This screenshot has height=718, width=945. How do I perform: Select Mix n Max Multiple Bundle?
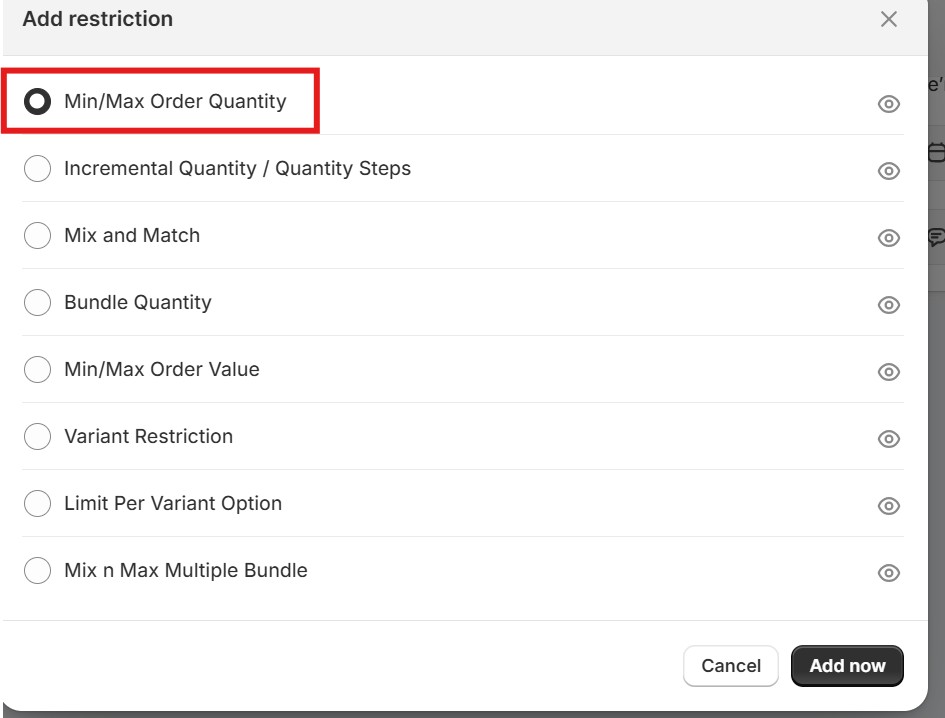click(37, 570)
